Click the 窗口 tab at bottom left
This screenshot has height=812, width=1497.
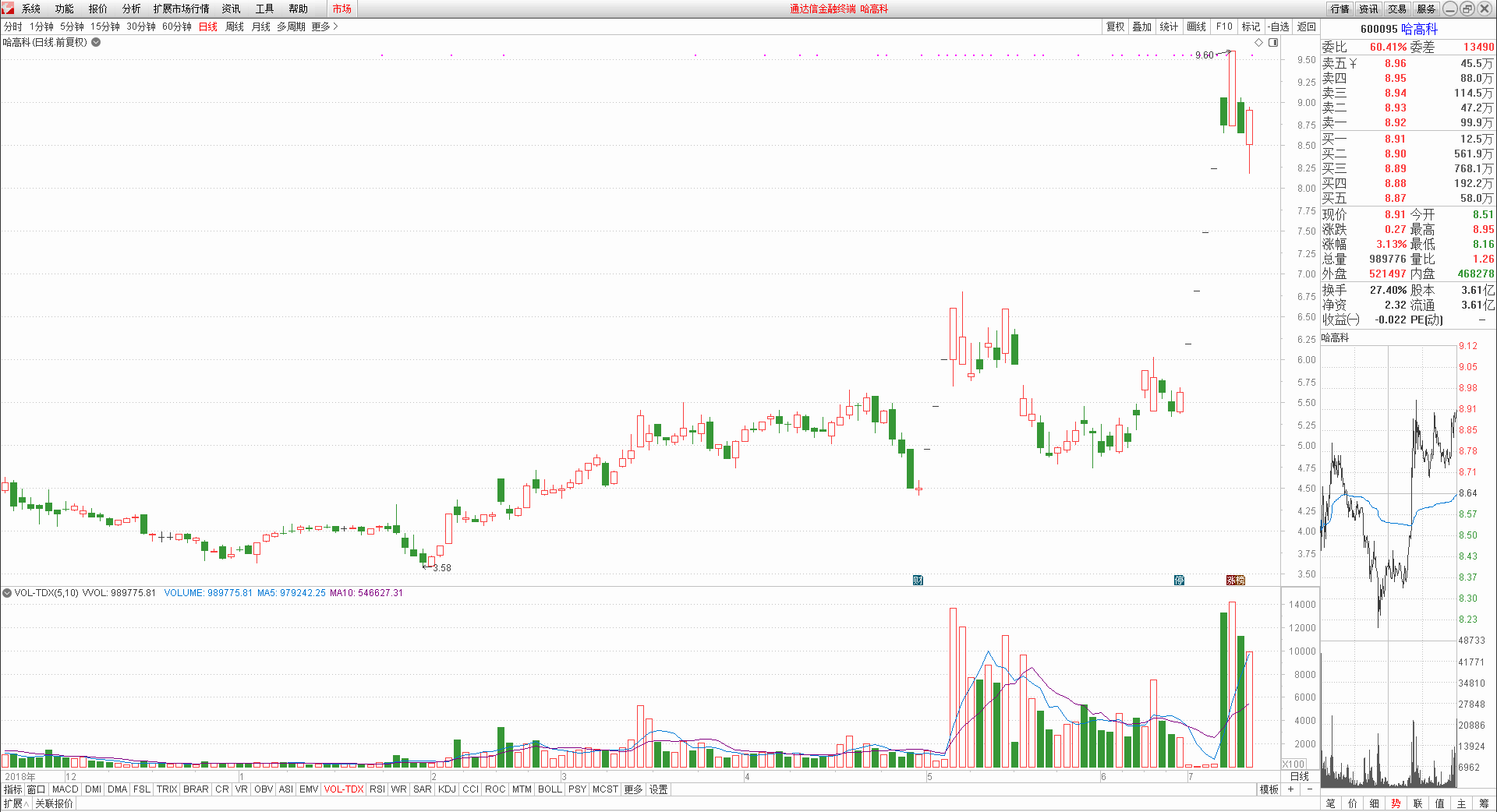pyautogui.click(x=37, y=789)
